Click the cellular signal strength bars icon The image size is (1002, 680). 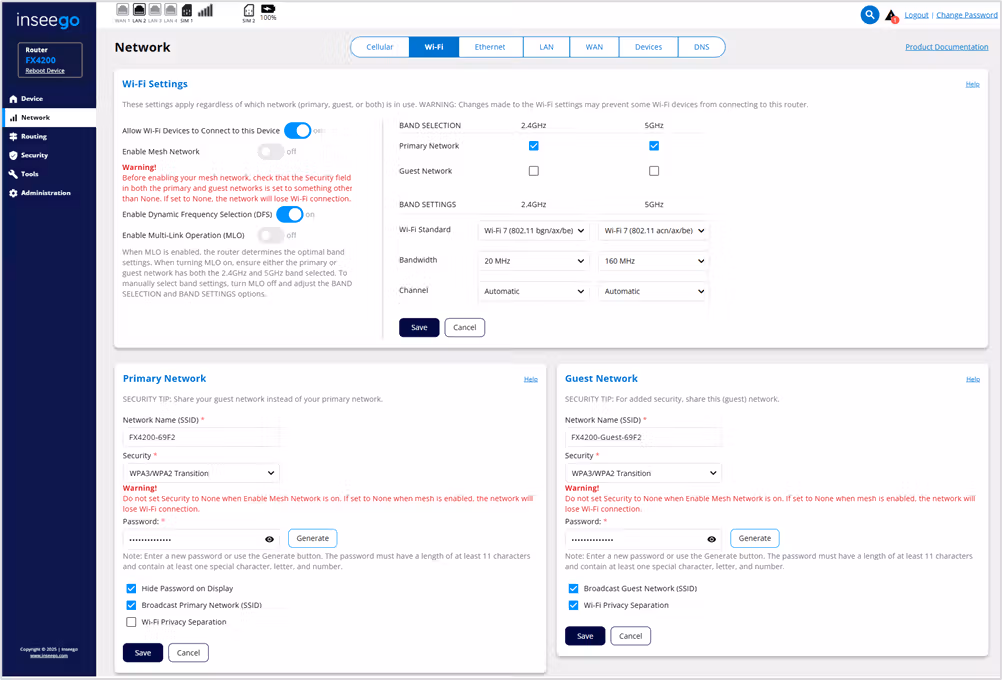pos(205,11)
